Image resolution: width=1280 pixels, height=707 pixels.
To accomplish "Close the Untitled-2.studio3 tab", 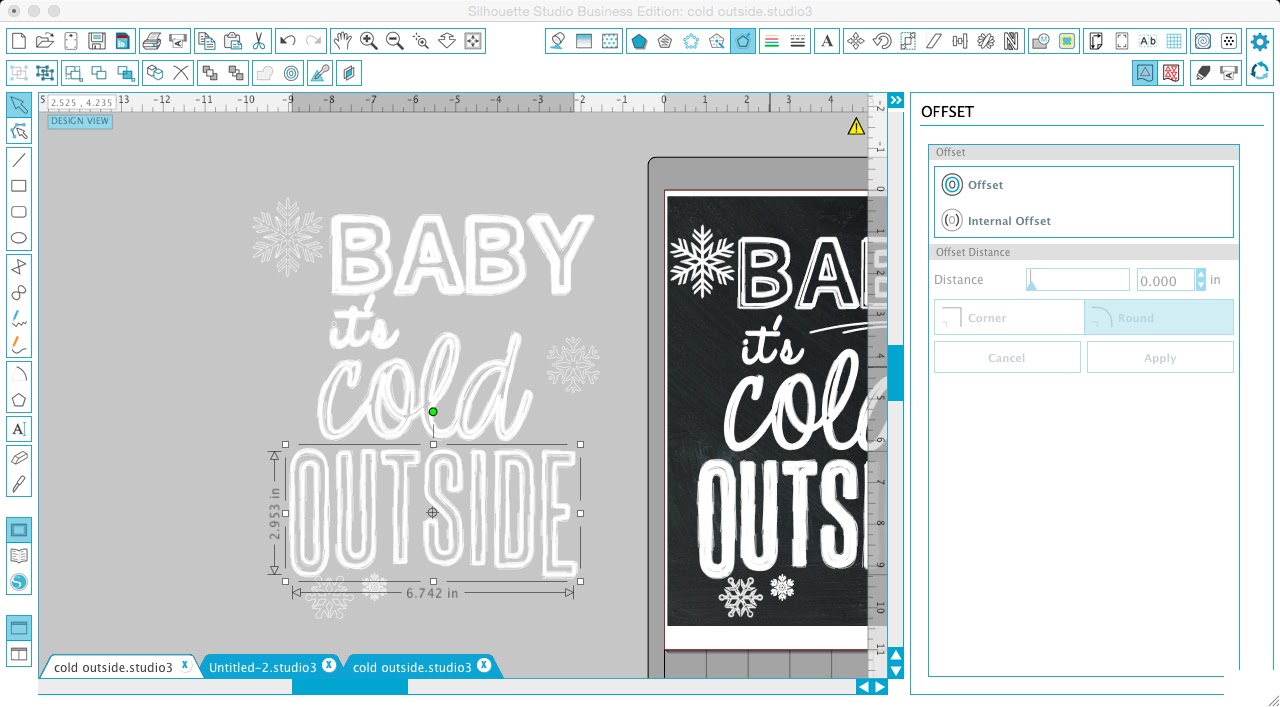I will click(x=328, y=666).
